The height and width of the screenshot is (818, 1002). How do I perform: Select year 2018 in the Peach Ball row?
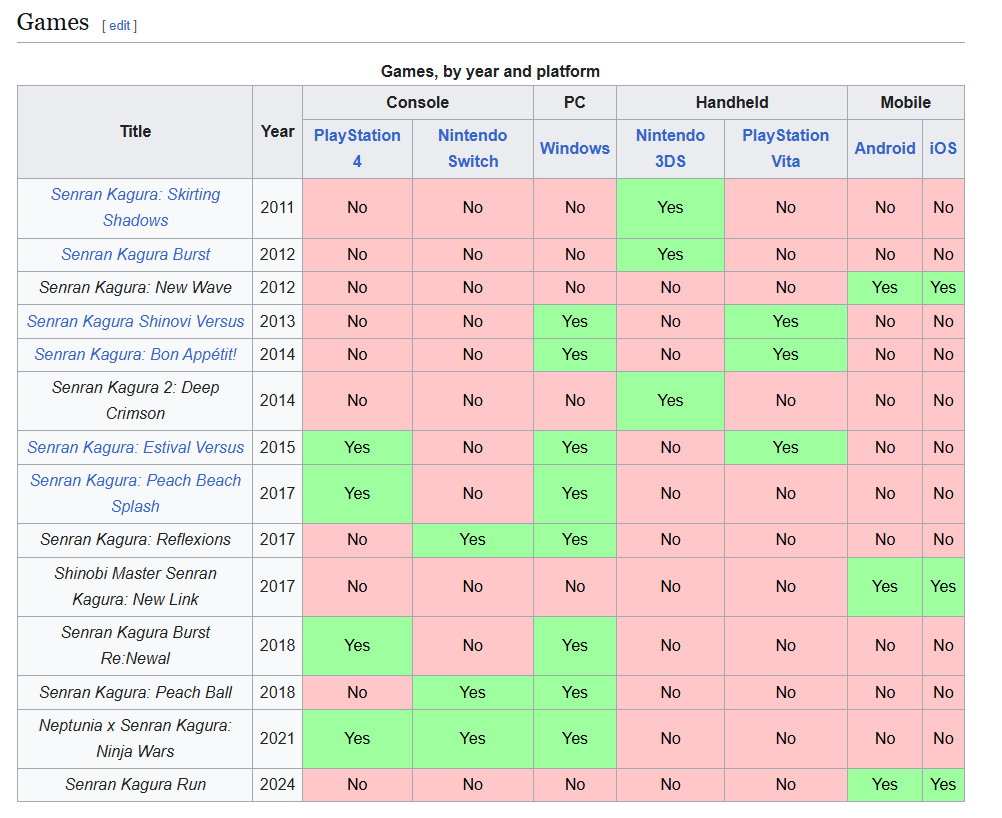click(277, 692)
